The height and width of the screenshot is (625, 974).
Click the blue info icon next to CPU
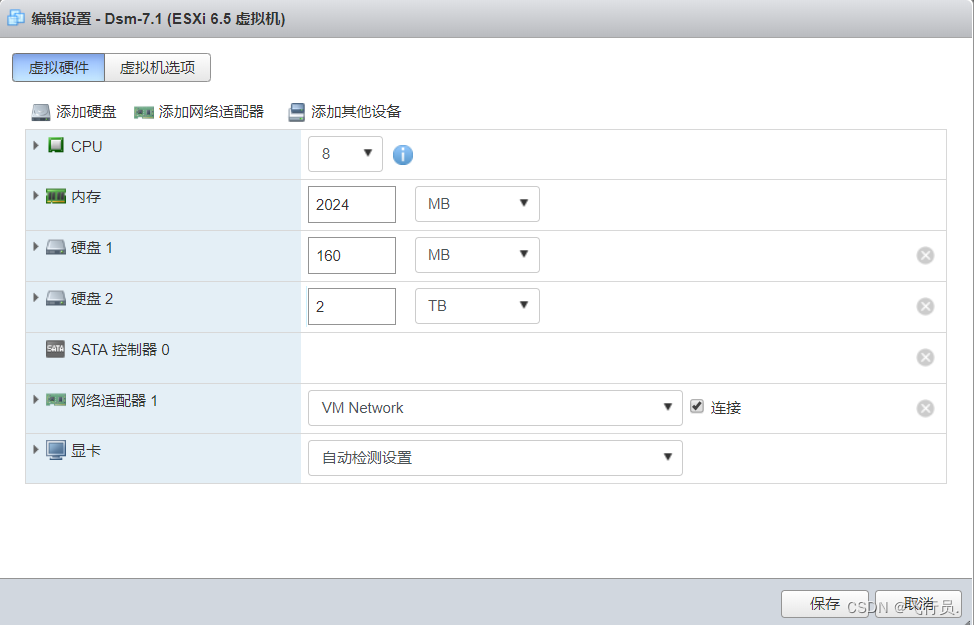(402, 155)
